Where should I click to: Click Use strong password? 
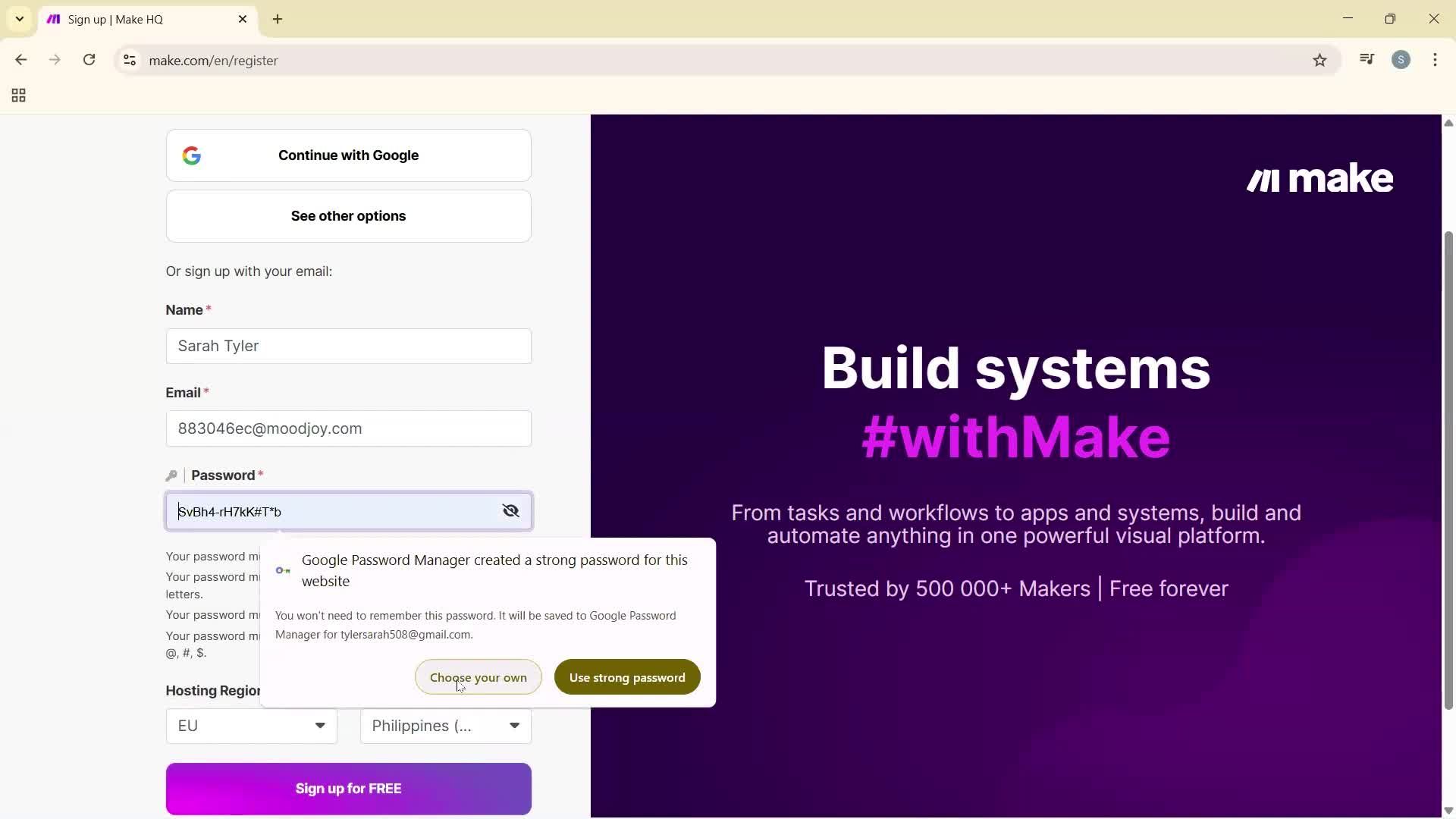(627, 676)
